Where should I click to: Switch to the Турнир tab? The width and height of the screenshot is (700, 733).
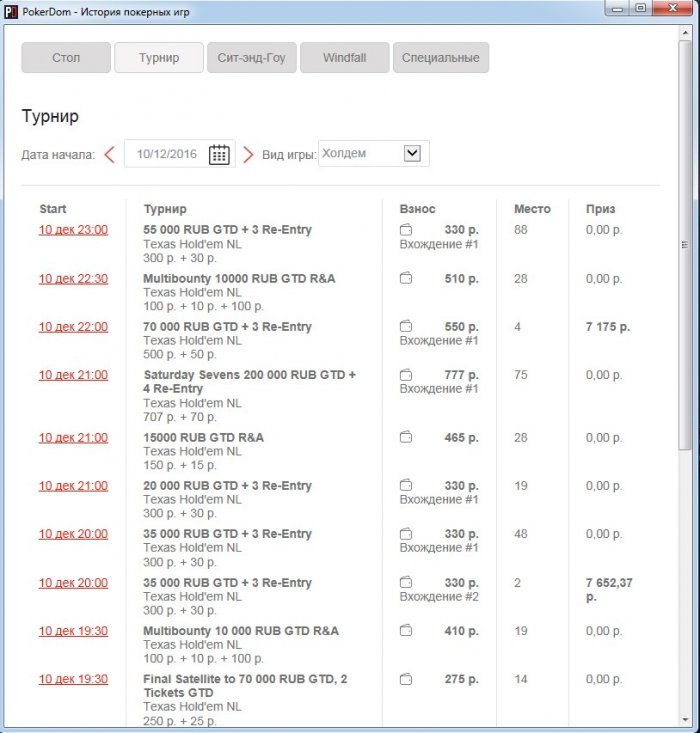pyautogui.click(x=159, y=57)
